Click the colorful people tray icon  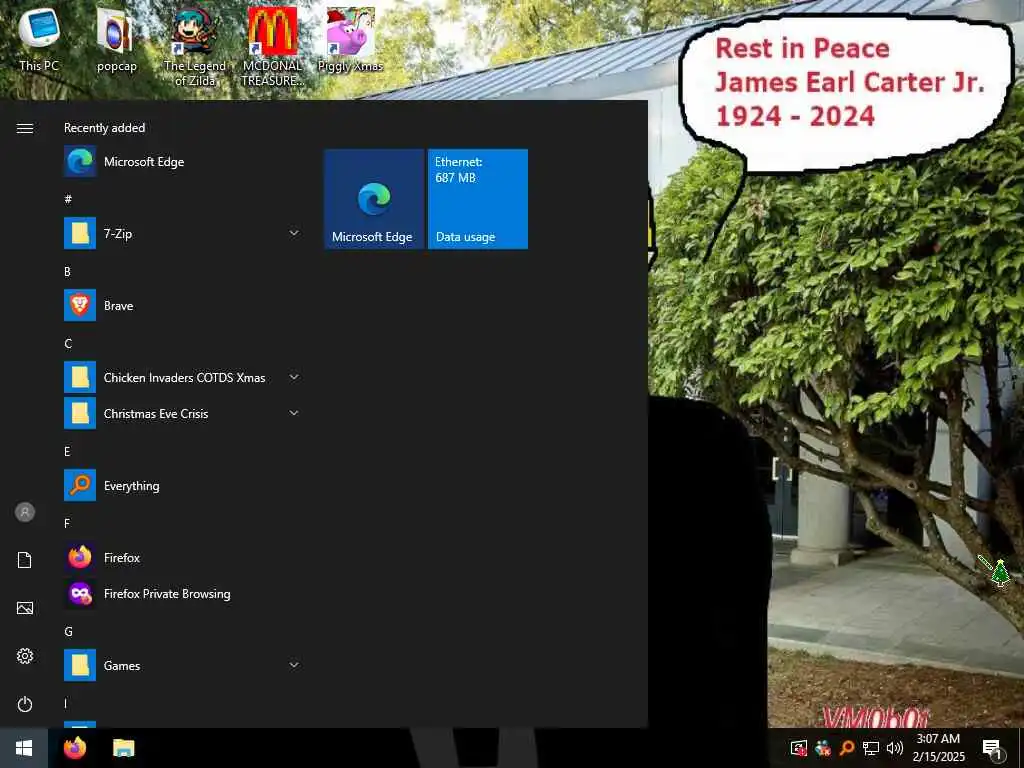click(823, 748)
